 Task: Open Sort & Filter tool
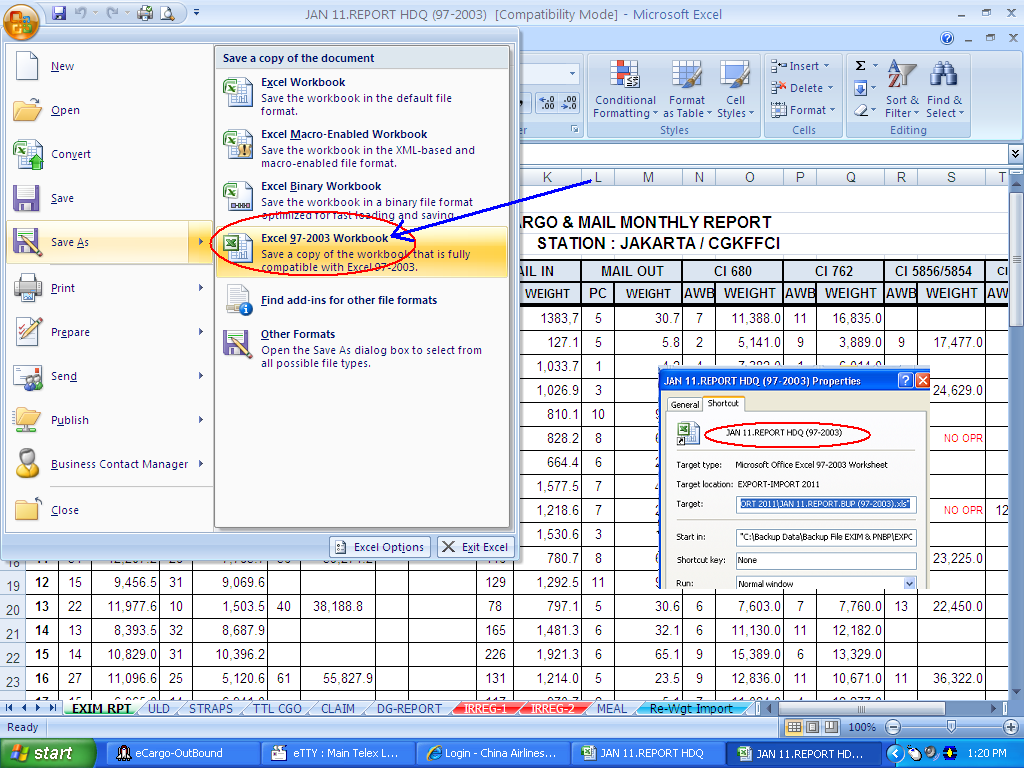tap(902, 89)
